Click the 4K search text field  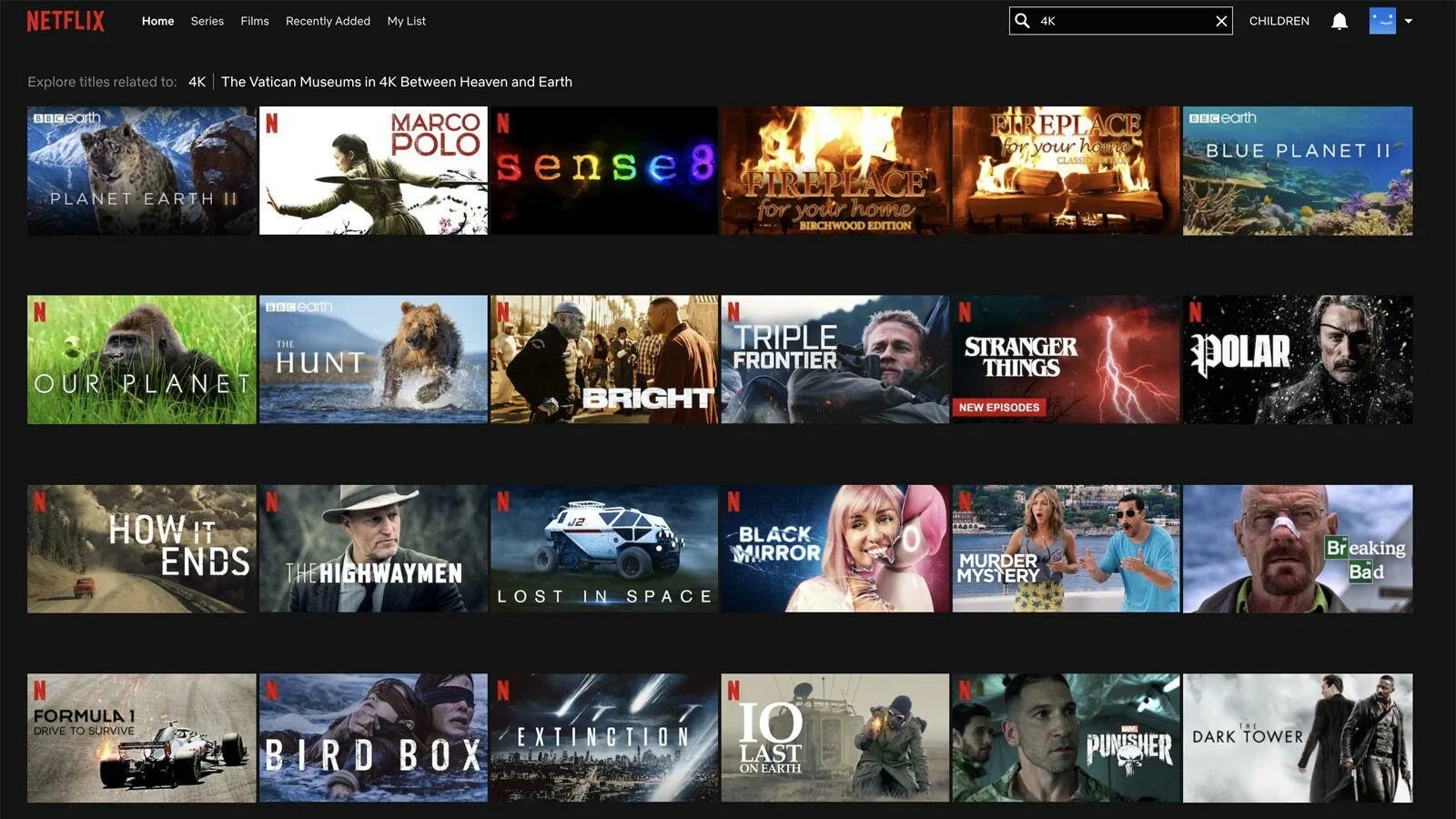click(1121, 21)
